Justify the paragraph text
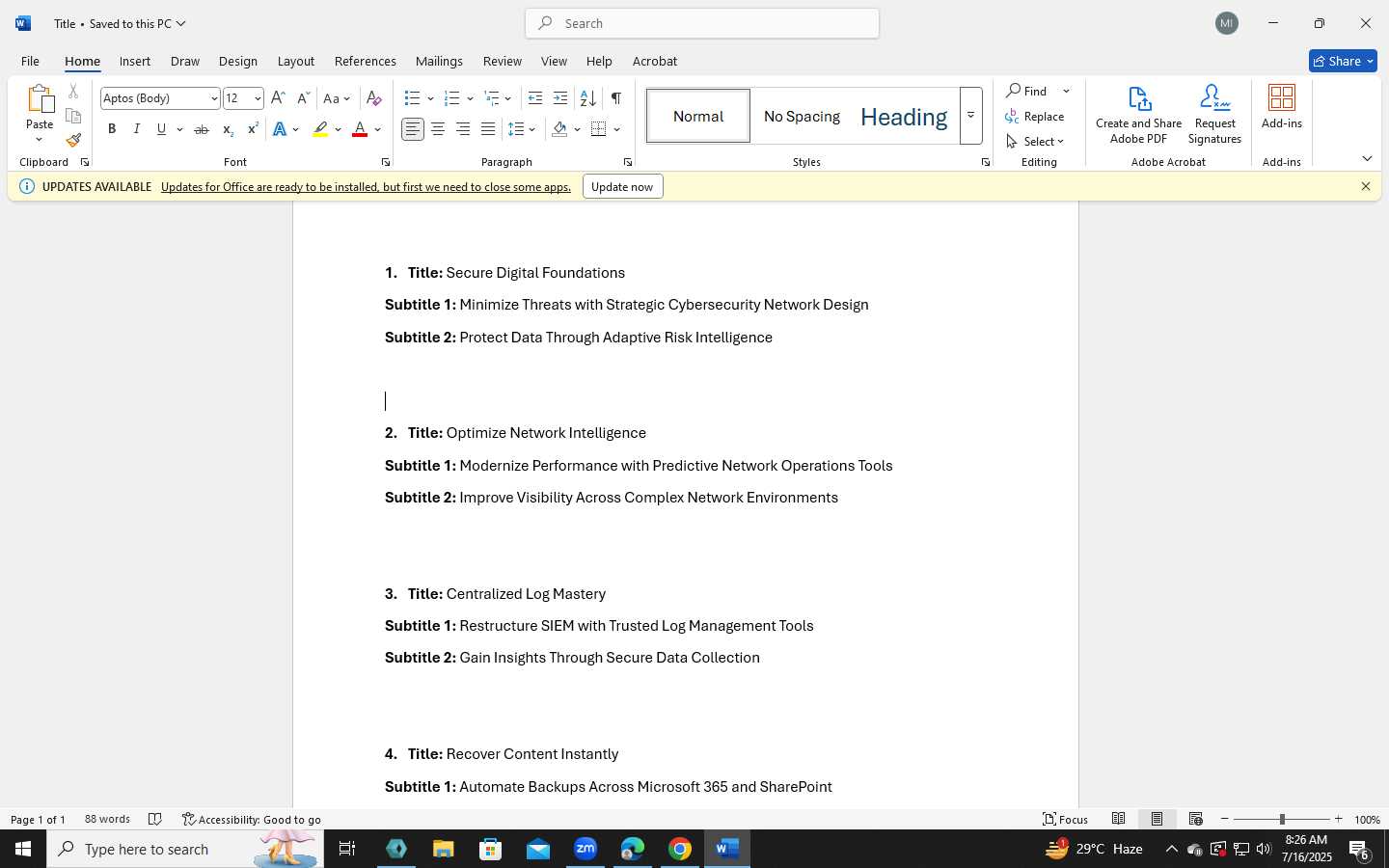 pyautogui.click(x=488, y=129)
